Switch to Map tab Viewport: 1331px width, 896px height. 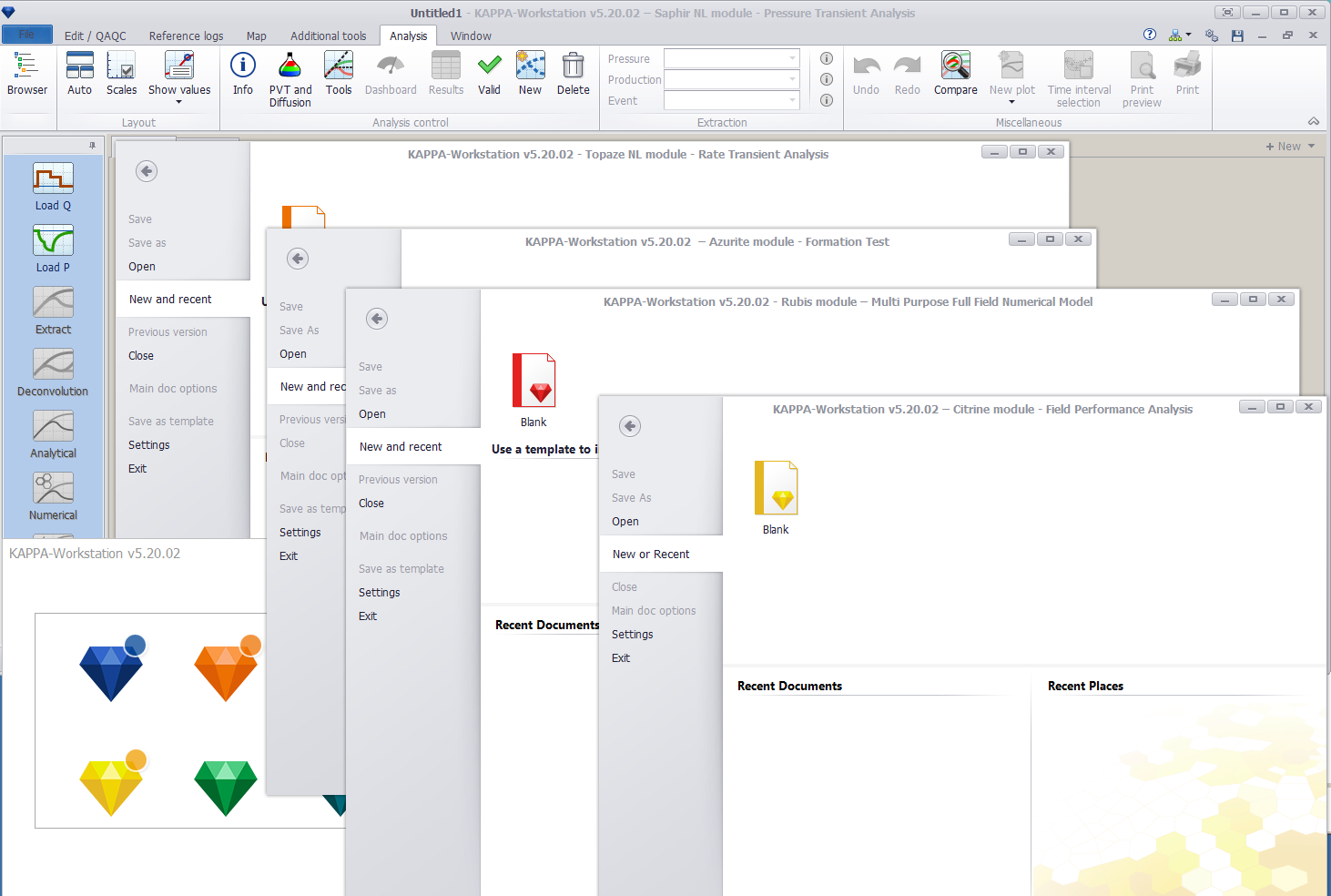click(x=257, y=36)
